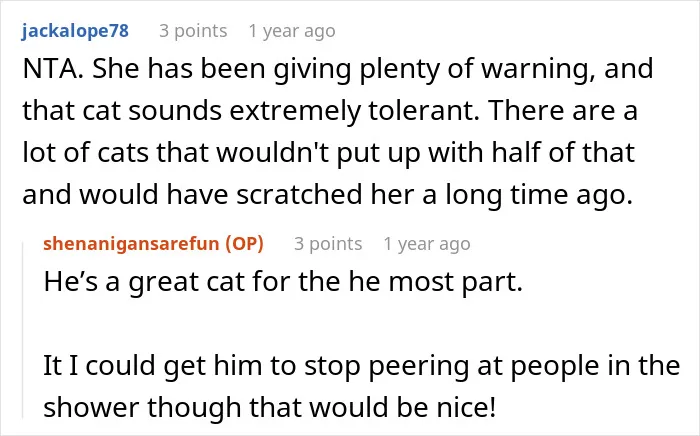Click the 'shower though' reply line
700x436 pixels.
pyautogui.click(x=270, y=408)
